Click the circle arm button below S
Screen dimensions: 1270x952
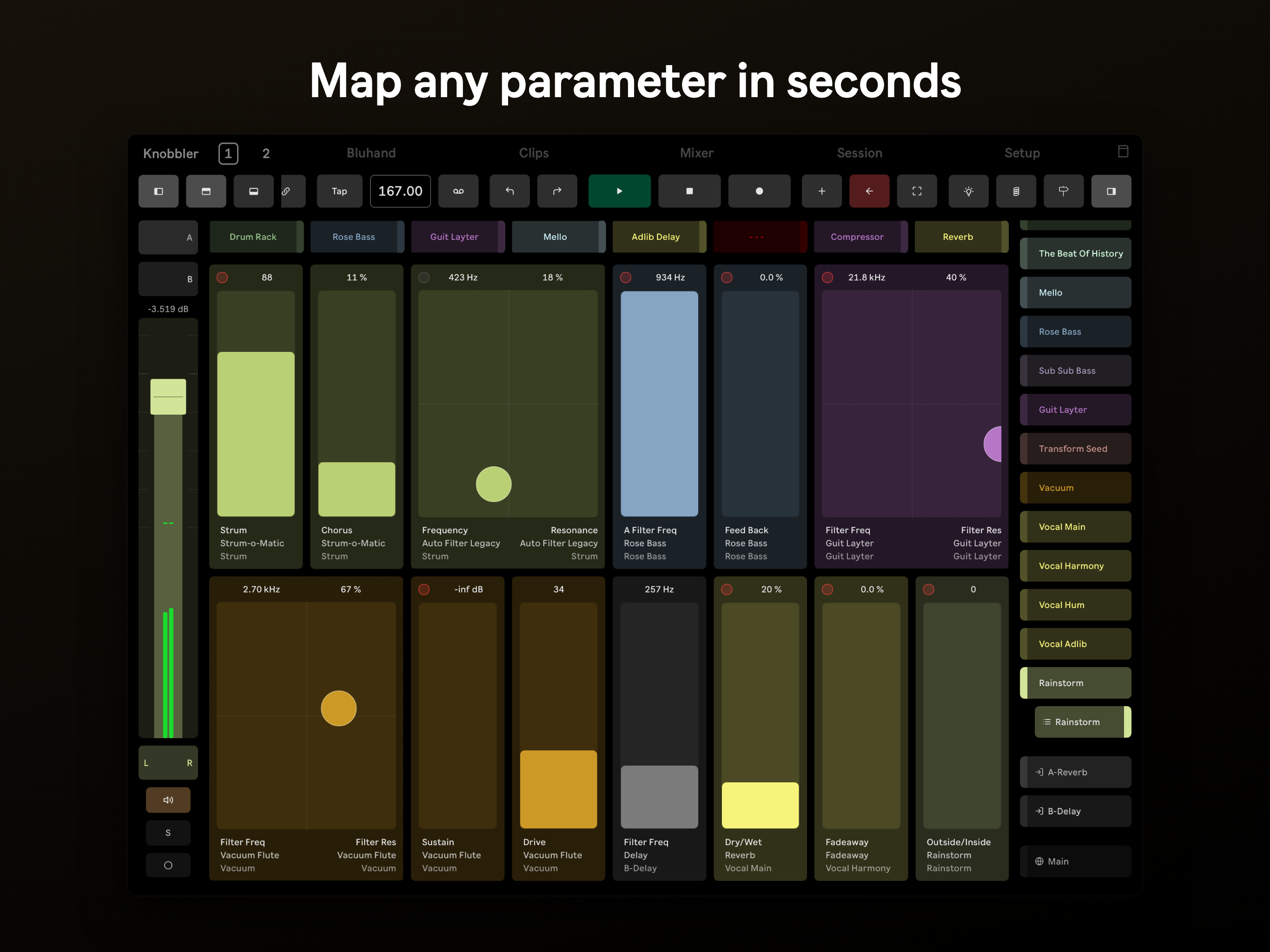coord(168,865)
